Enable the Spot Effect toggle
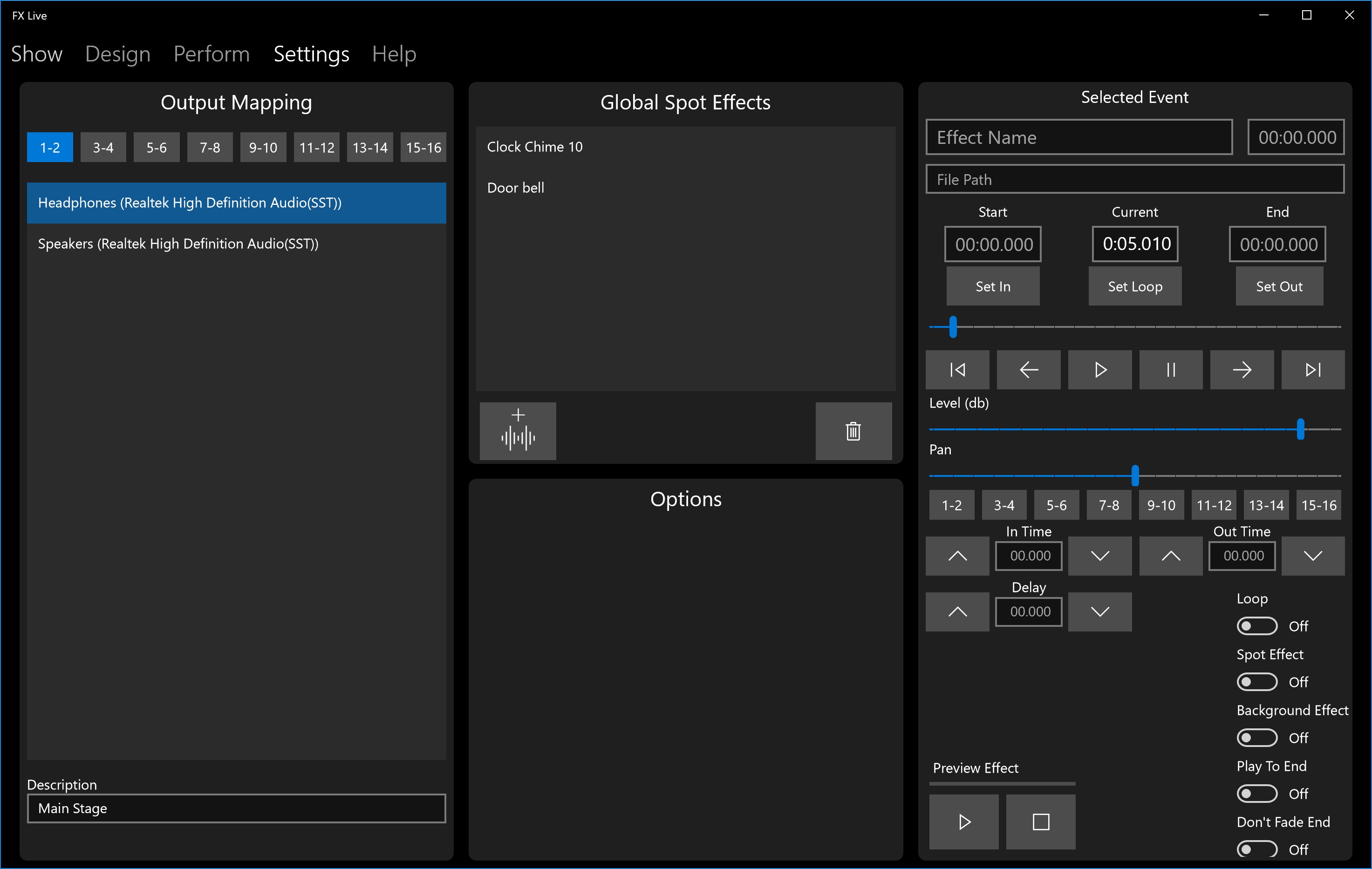The image size is (1372, 869). [1256, 682]
